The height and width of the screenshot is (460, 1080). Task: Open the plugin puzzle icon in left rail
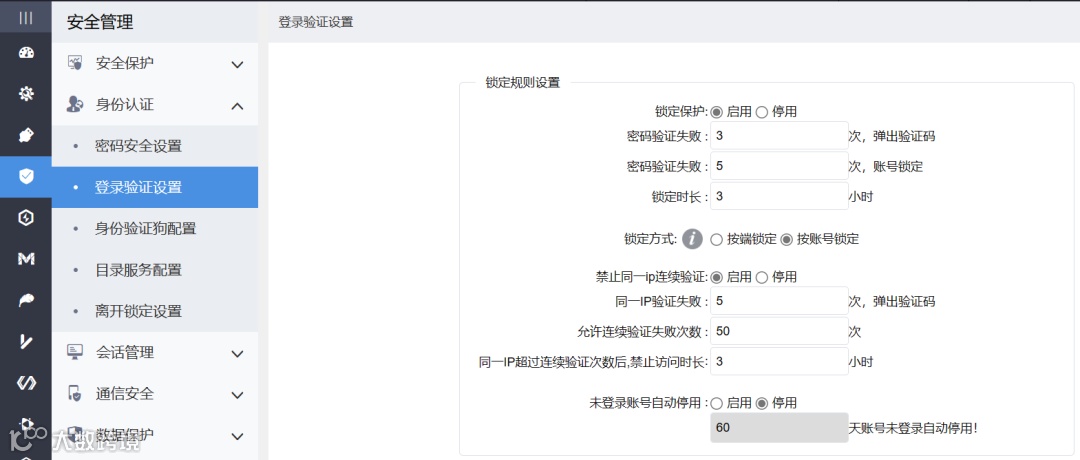pyautogui.click(x=25, y=136)
